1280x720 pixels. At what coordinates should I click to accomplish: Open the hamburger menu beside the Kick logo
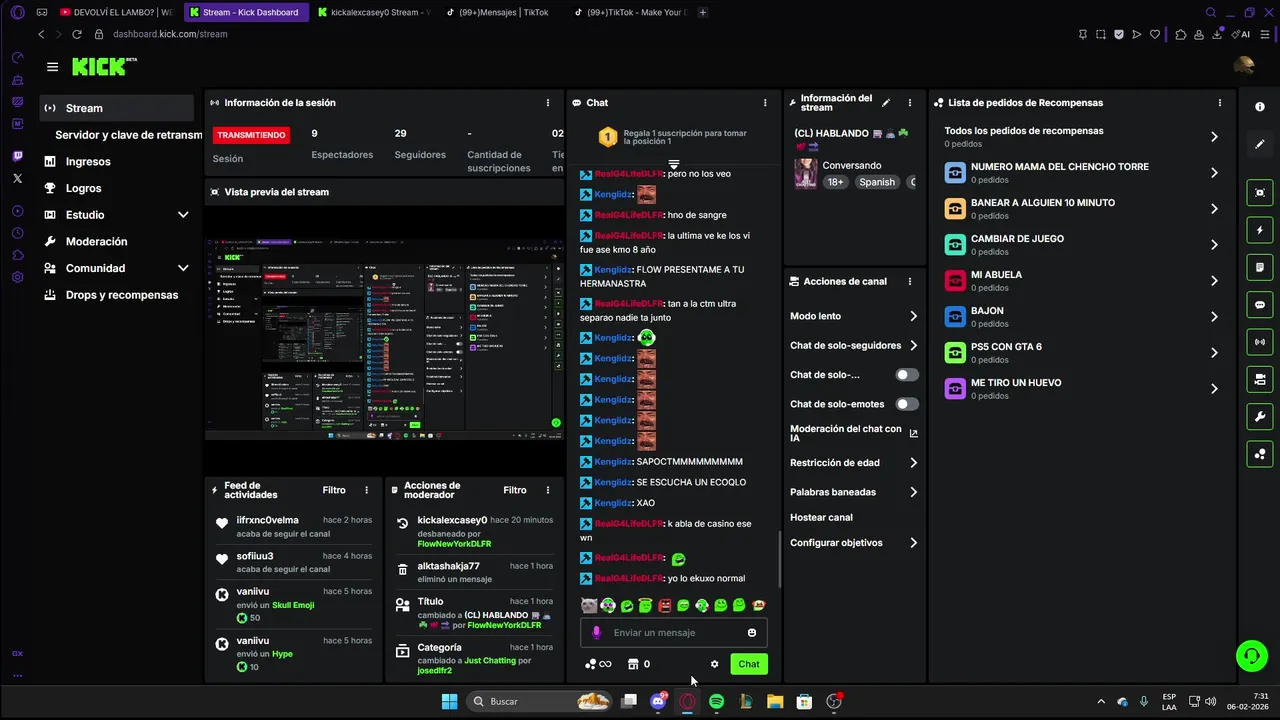point(52,67)
